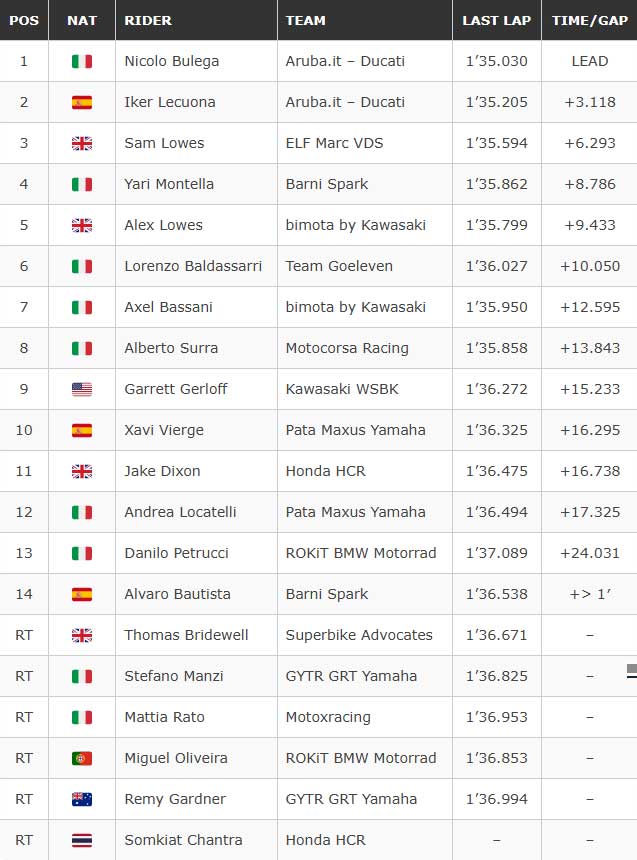Image resolution: width=637 pixels, height=860 pixels.
Task: Click the United States flag for Garrett Gerloff
Action: 82,389
